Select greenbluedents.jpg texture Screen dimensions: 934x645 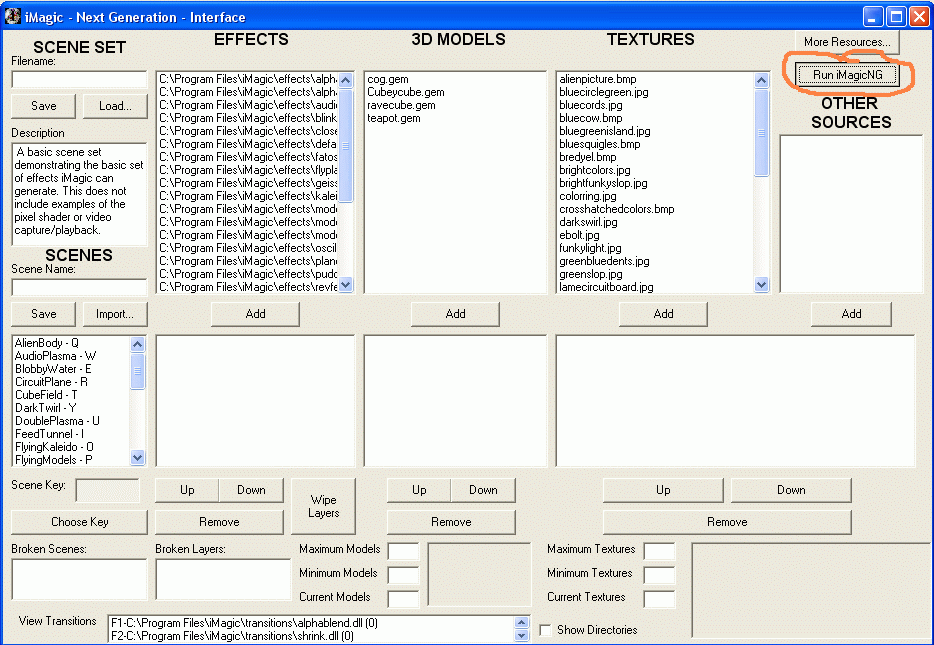(x=604, y=262)
